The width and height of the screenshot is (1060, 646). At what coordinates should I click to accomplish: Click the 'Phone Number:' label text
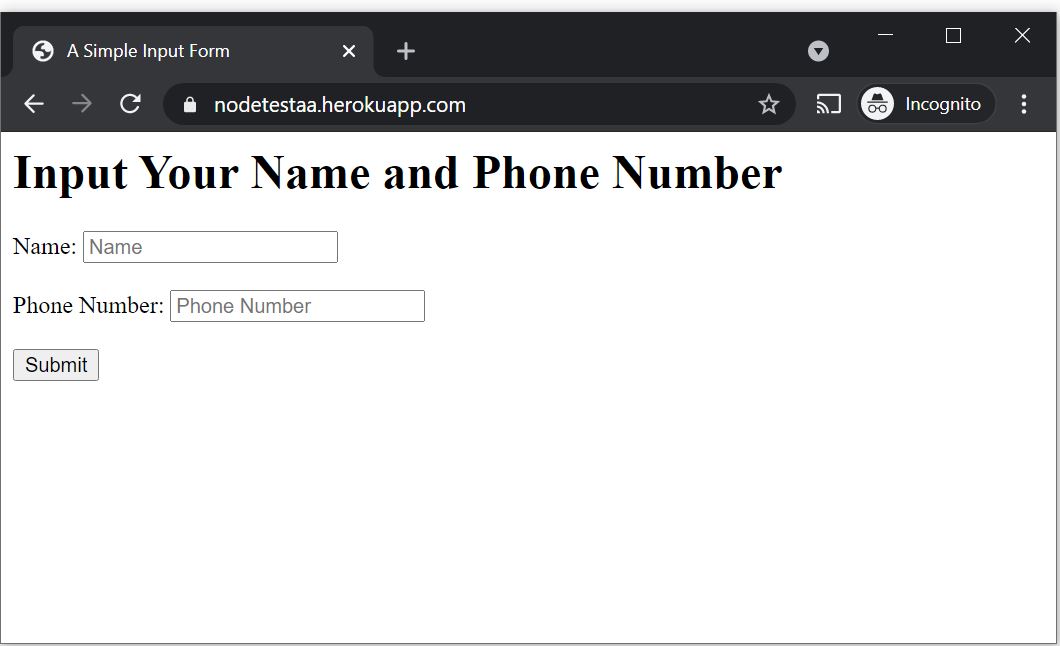[x=89, y=305]
